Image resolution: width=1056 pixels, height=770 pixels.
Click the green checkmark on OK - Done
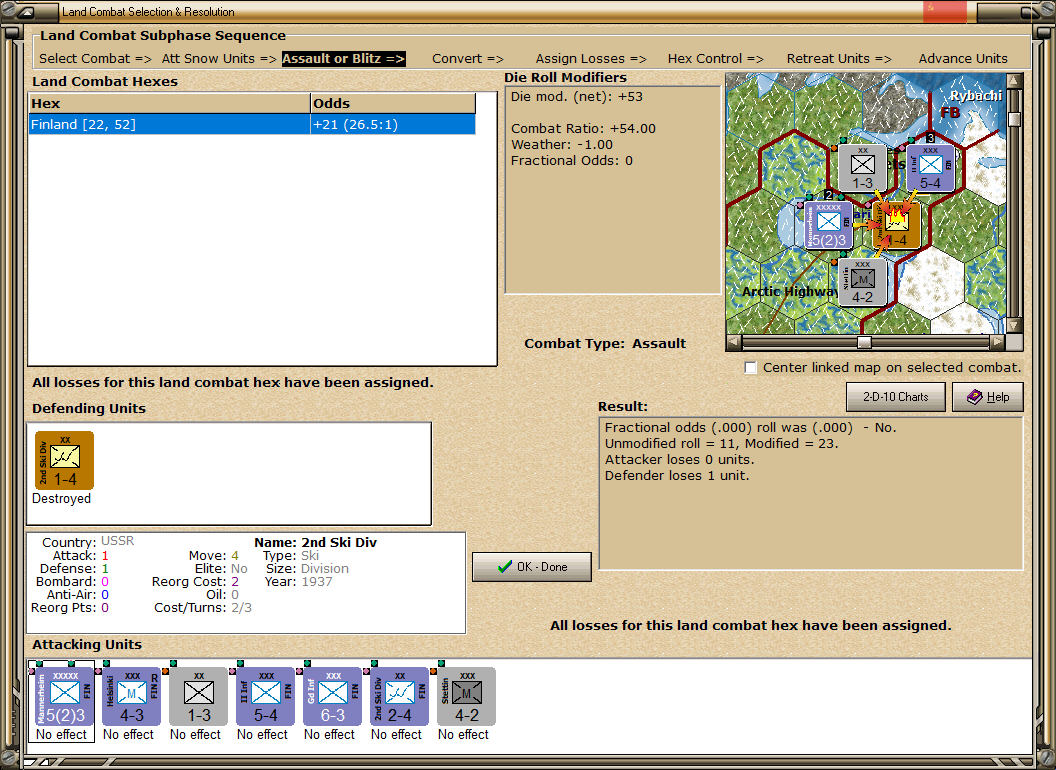[505, 567]
